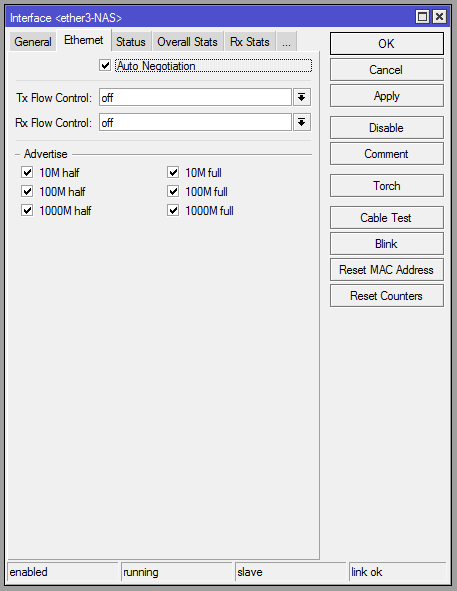Click the 'enabled' status field

[x=63, y=572]
